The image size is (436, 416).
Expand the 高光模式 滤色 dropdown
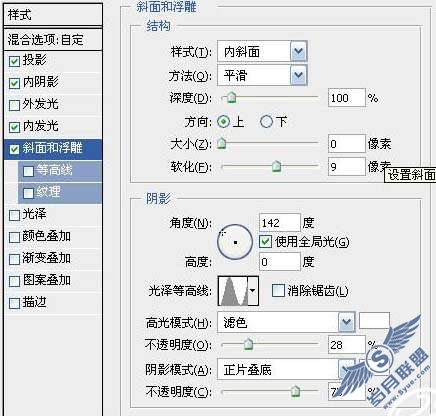coord(286,322)
